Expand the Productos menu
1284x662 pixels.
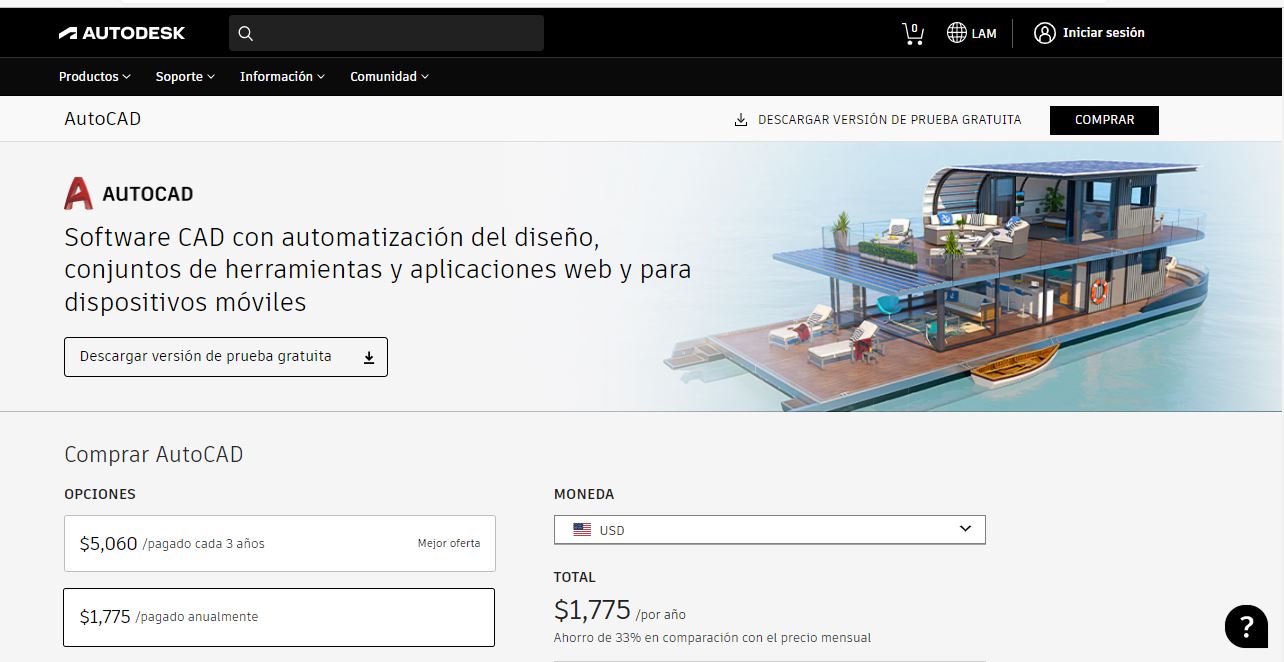95,76
